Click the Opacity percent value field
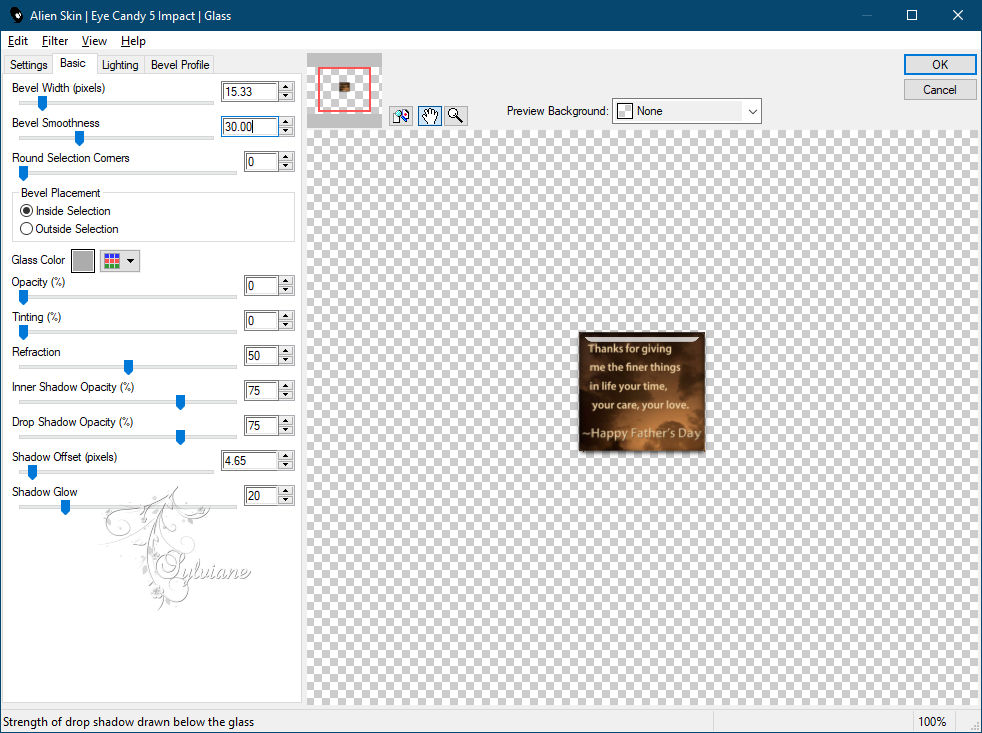This screenshot has height=733, width=982. (x=261, y=286)
